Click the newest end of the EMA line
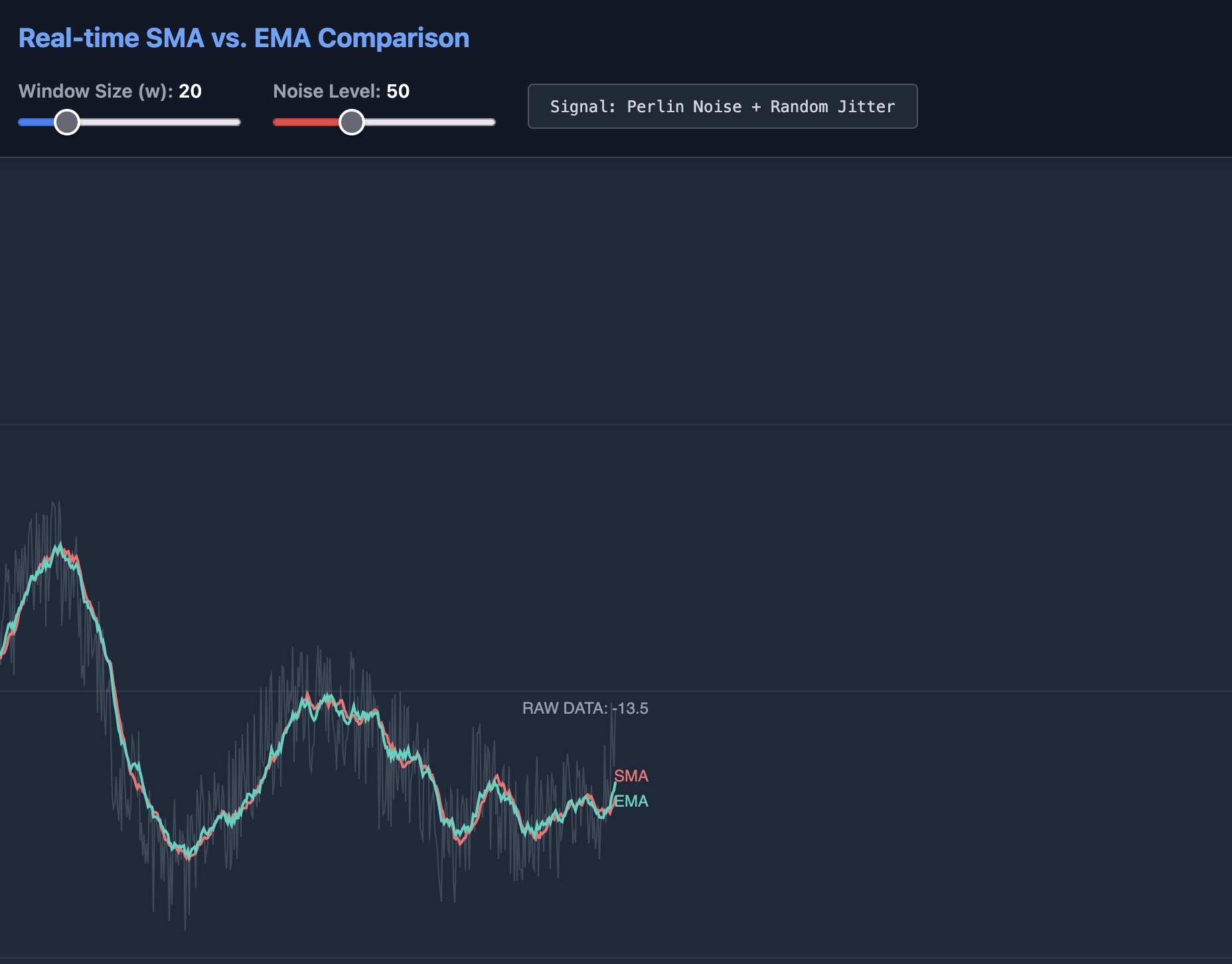 click(615, 784)
